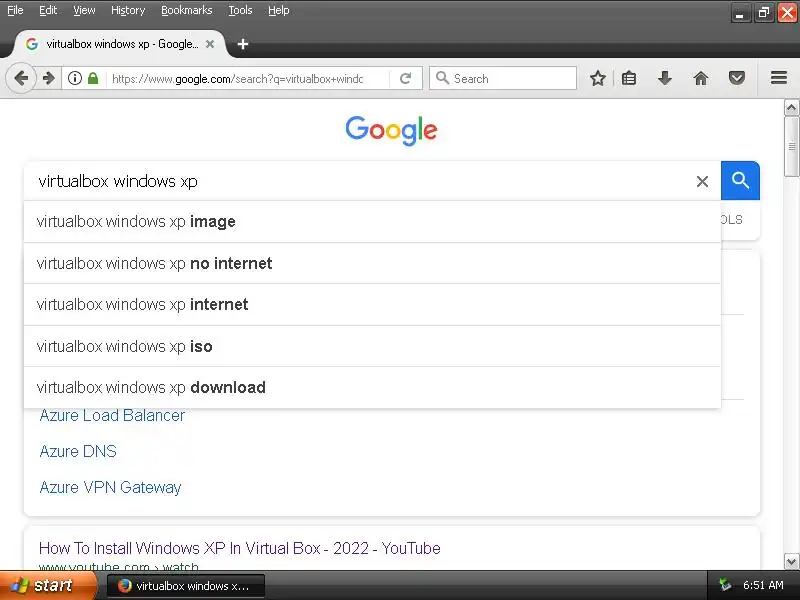Image resolution: width=800 pixels, height=600 pixels.
Task: Save page with the Pocket icon
Action: (736, 78)
